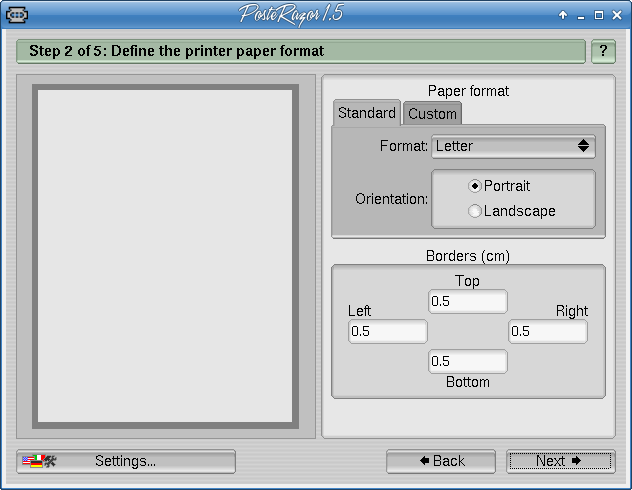Click the Right border input field

coord(548,331)
